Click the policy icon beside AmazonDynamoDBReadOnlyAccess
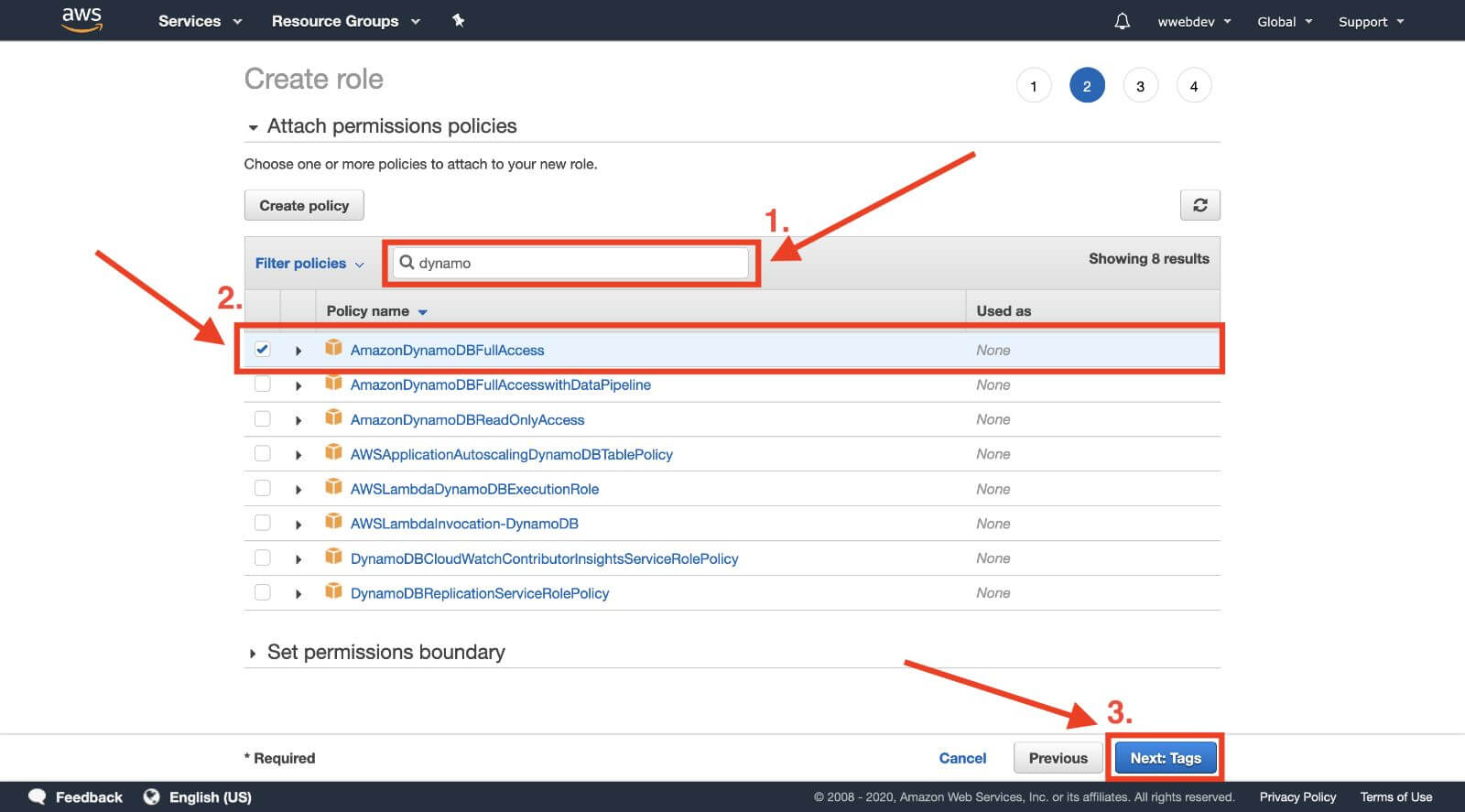 pos(333,417)
